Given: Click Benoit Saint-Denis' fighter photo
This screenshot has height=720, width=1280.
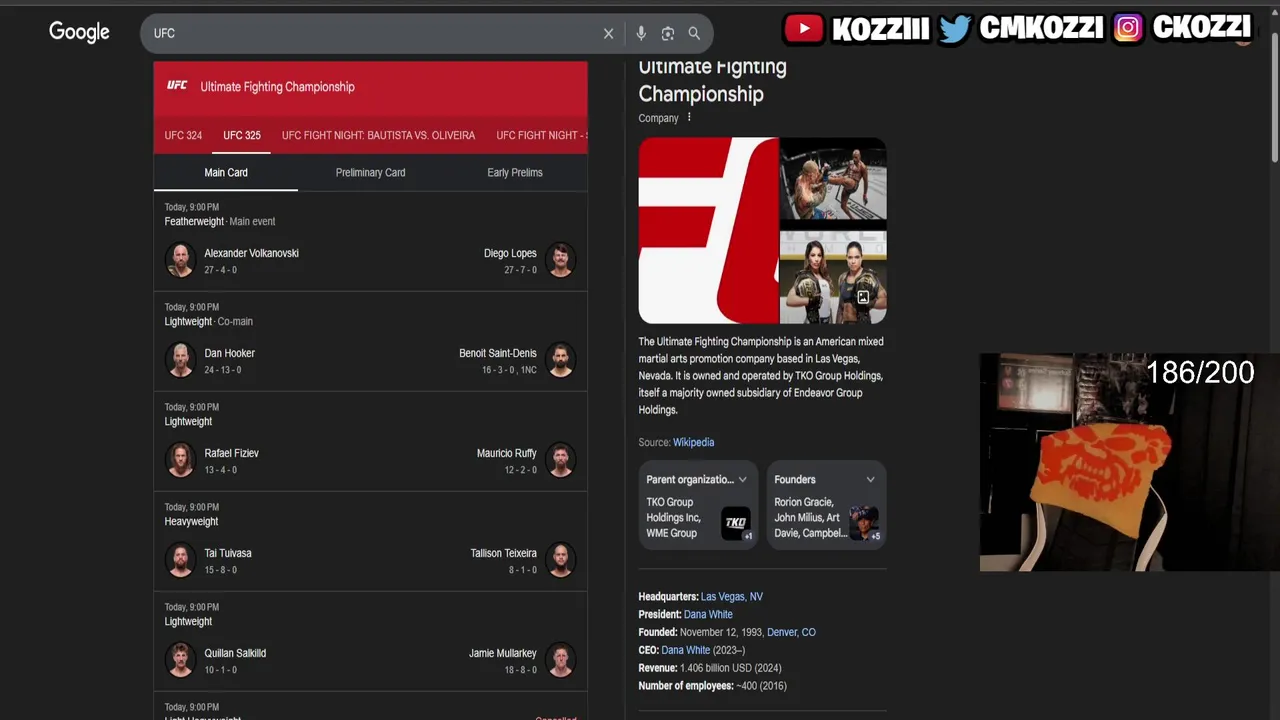Looking at the screenshot, I should tap(561, 360).
